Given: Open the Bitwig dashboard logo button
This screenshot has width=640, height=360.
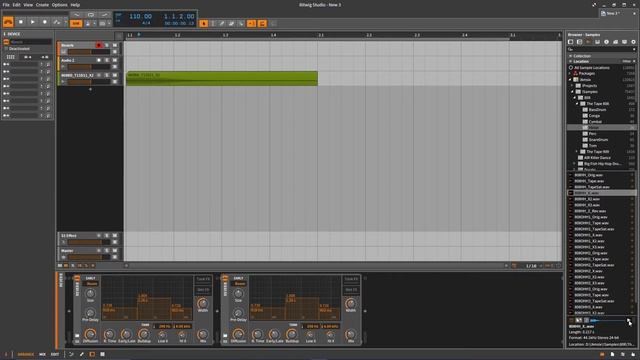Looking at the screenshot, I should 8,22.
